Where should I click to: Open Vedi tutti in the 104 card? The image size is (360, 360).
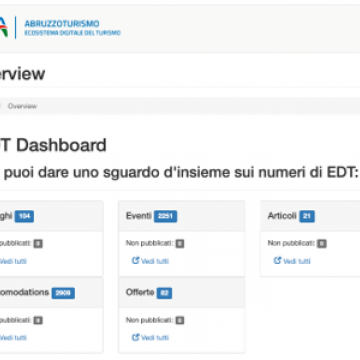coord(13,261)
